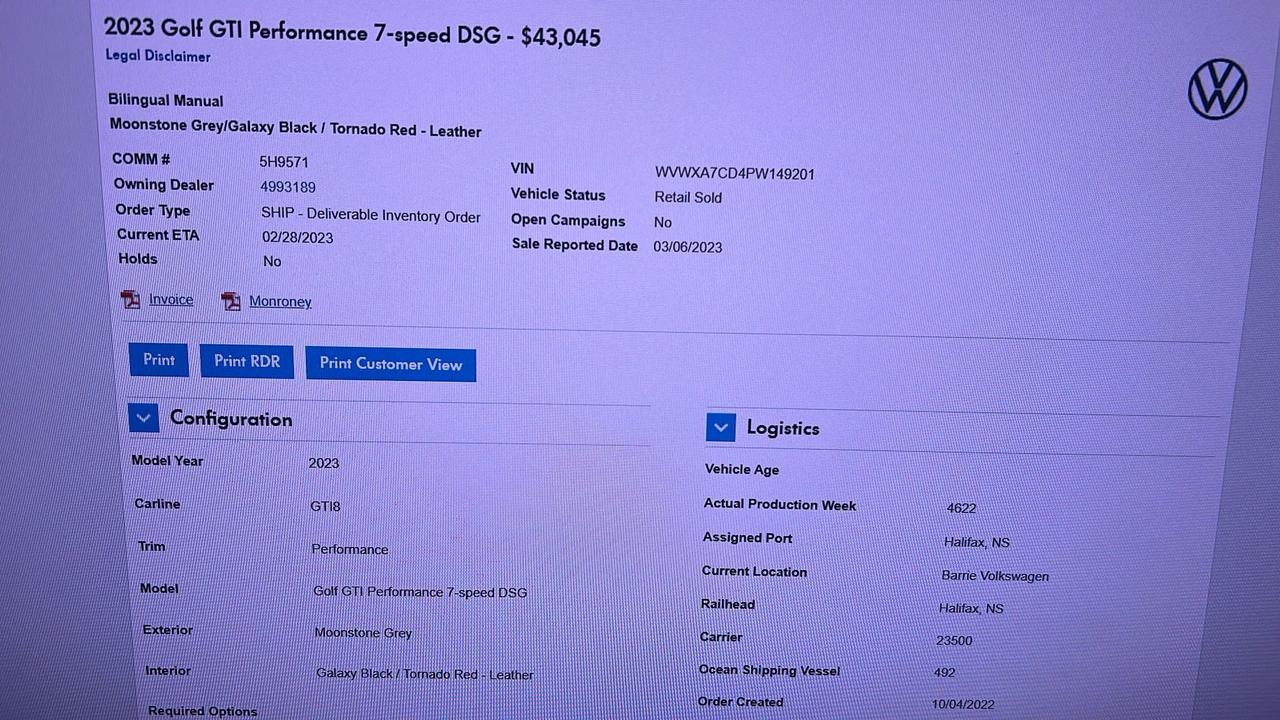This screenshot has height=720, width=1280.
Task: Select the Carrier value 23500
Action: pos(954,641)
